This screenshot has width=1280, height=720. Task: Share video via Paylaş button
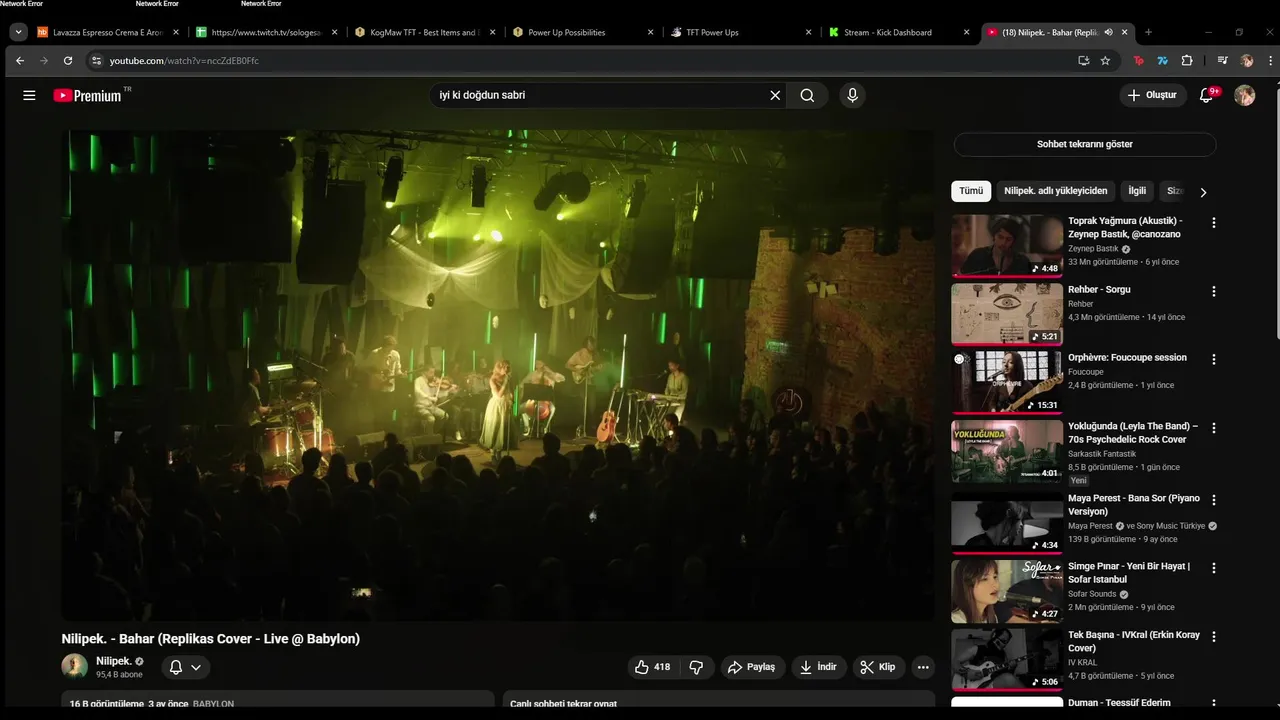point(751,667)
